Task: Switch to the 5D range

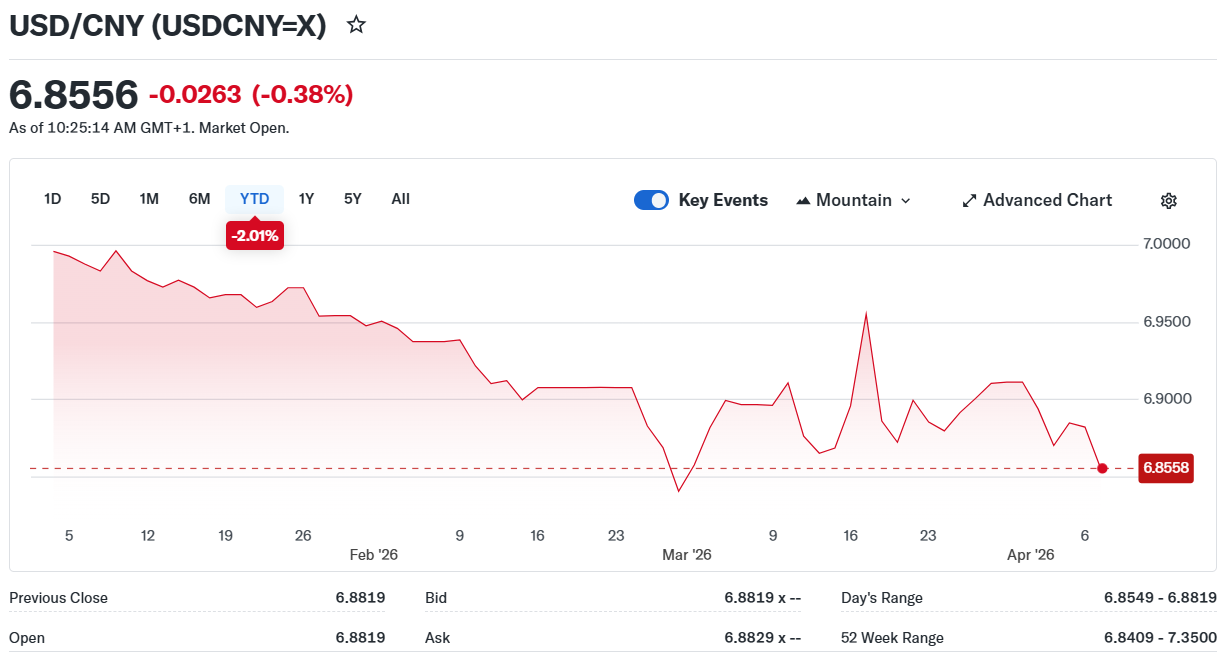Action: point(100,199)
